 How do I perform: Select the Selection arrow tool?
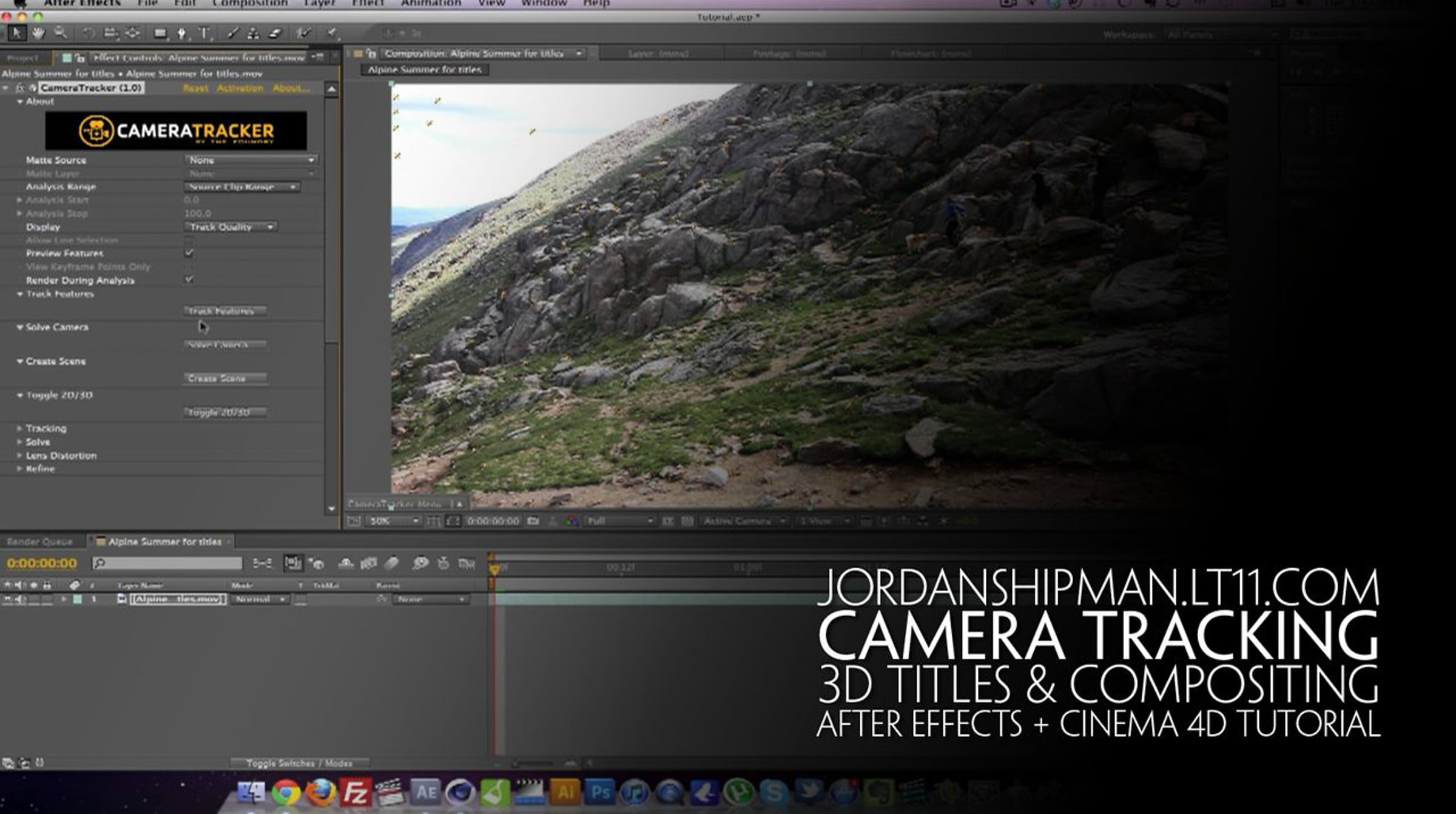[x=17, y=33]
